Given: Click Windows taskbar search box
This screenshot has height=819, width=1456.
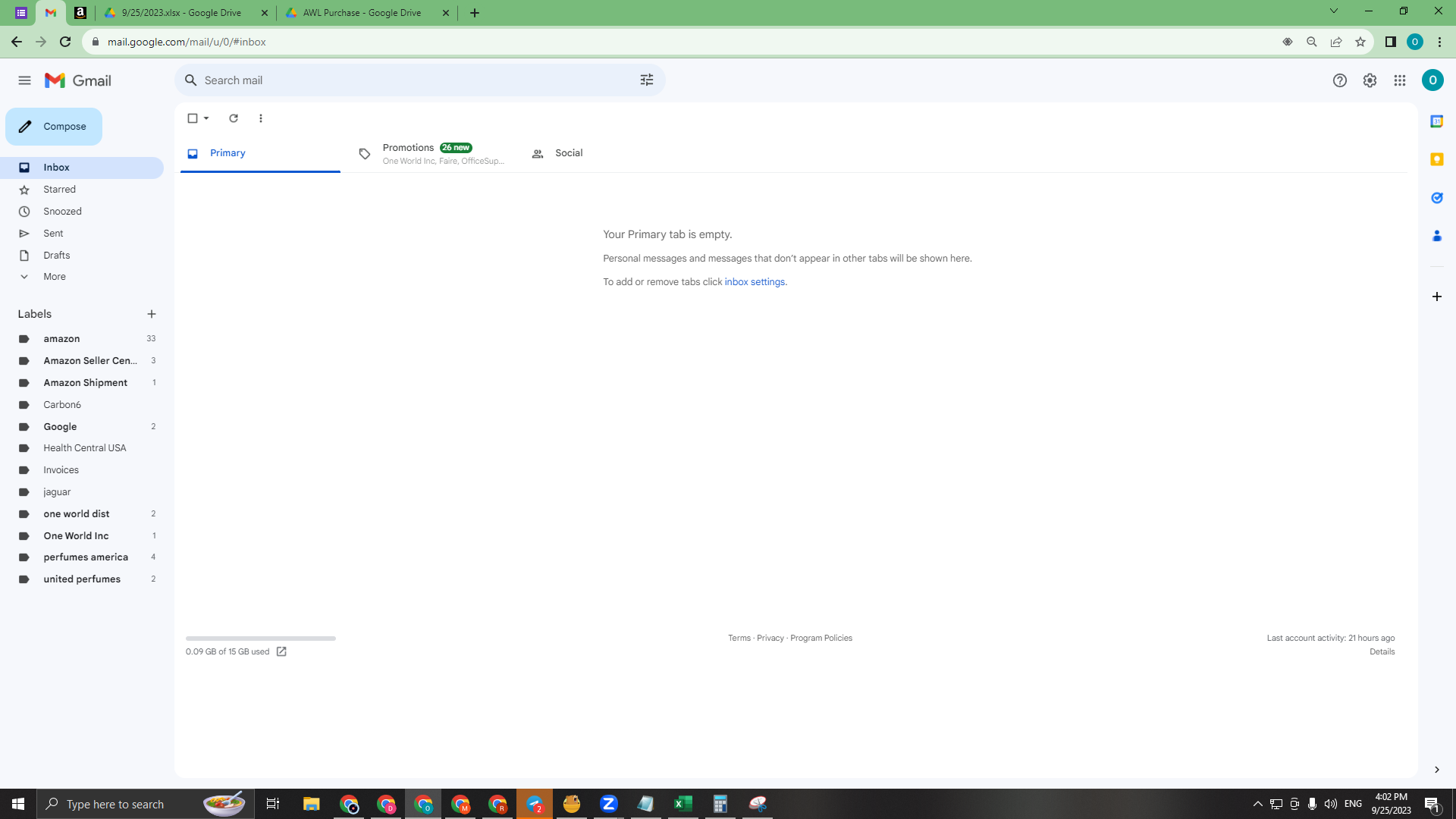Looking at the screenshot, I should (144, 804).
